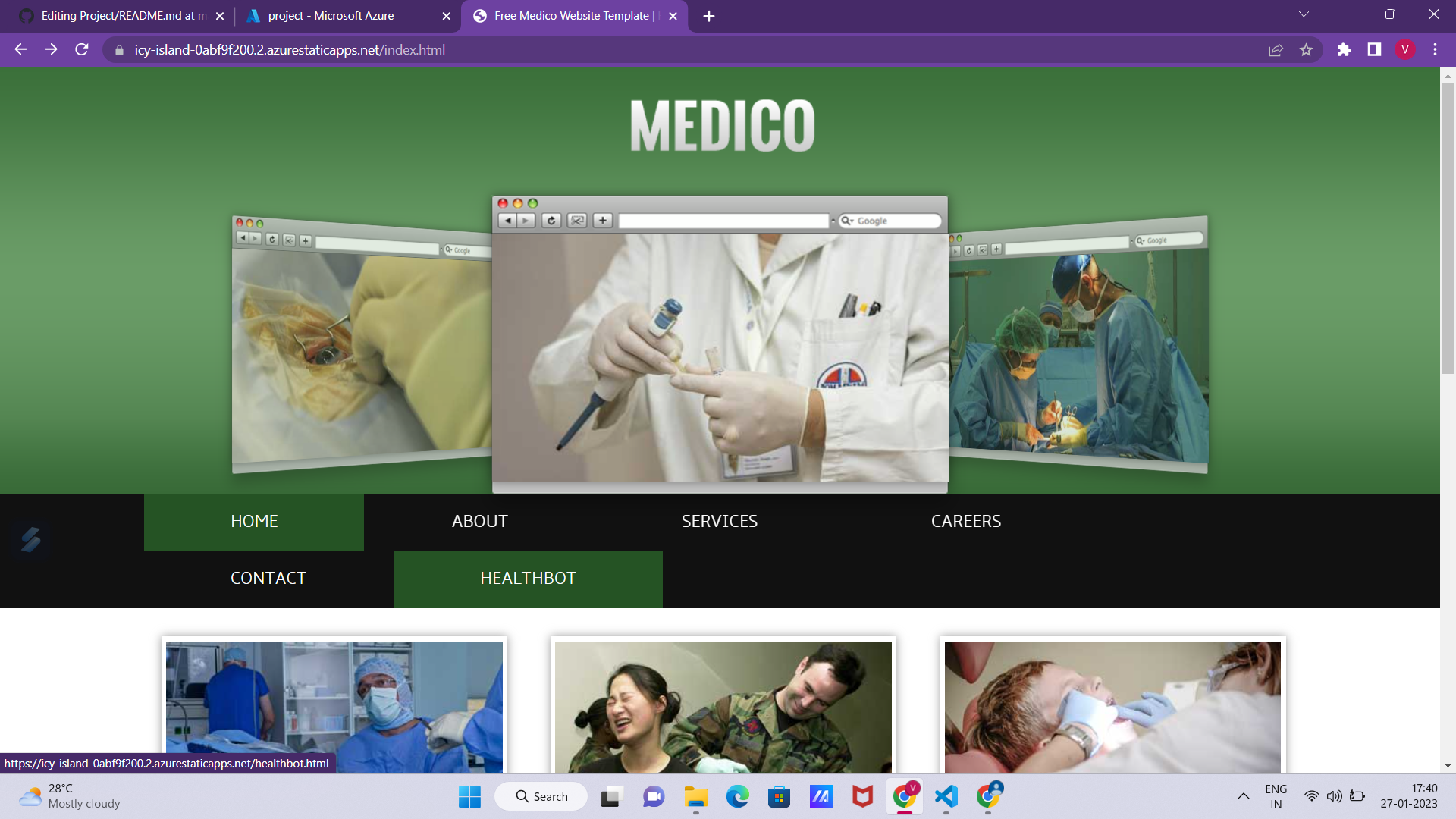This screenshot has width=1456, height=819.
Task: Reload the page with the refresh icon
Action: pos(82,50)
